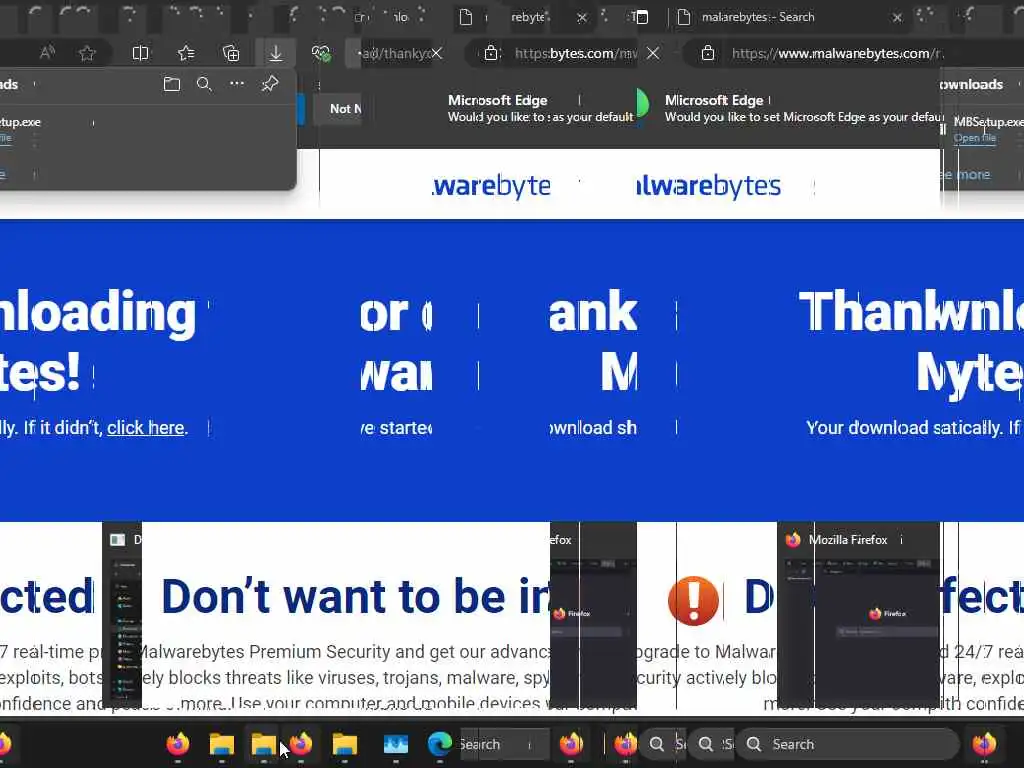Add page to favorites with star icon

tap(87, 53)
